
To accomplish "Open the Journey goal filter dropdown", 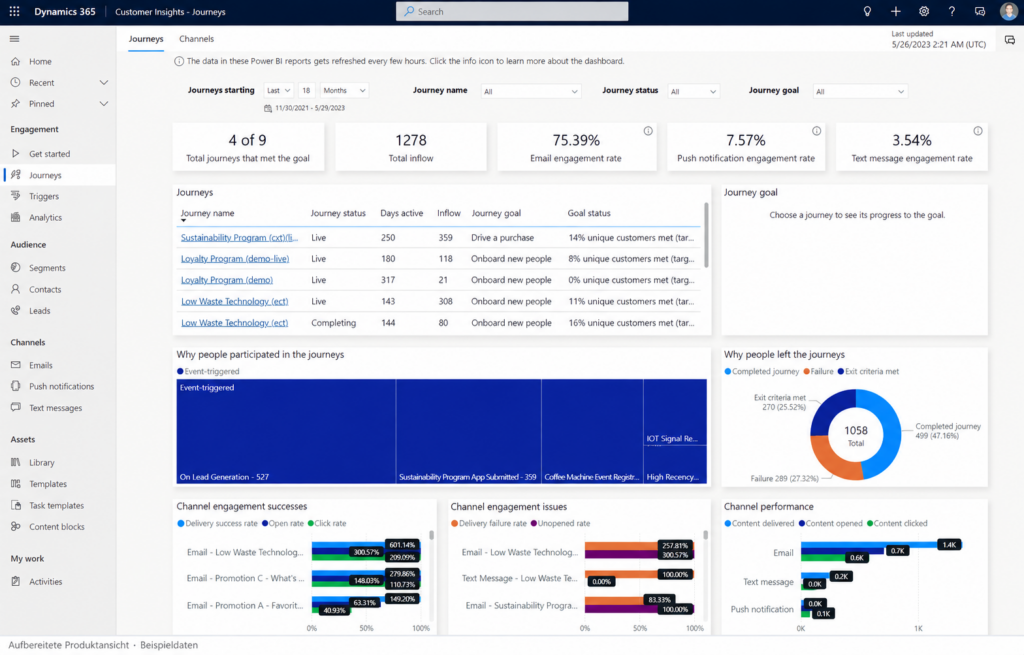I will click(859, 91).
